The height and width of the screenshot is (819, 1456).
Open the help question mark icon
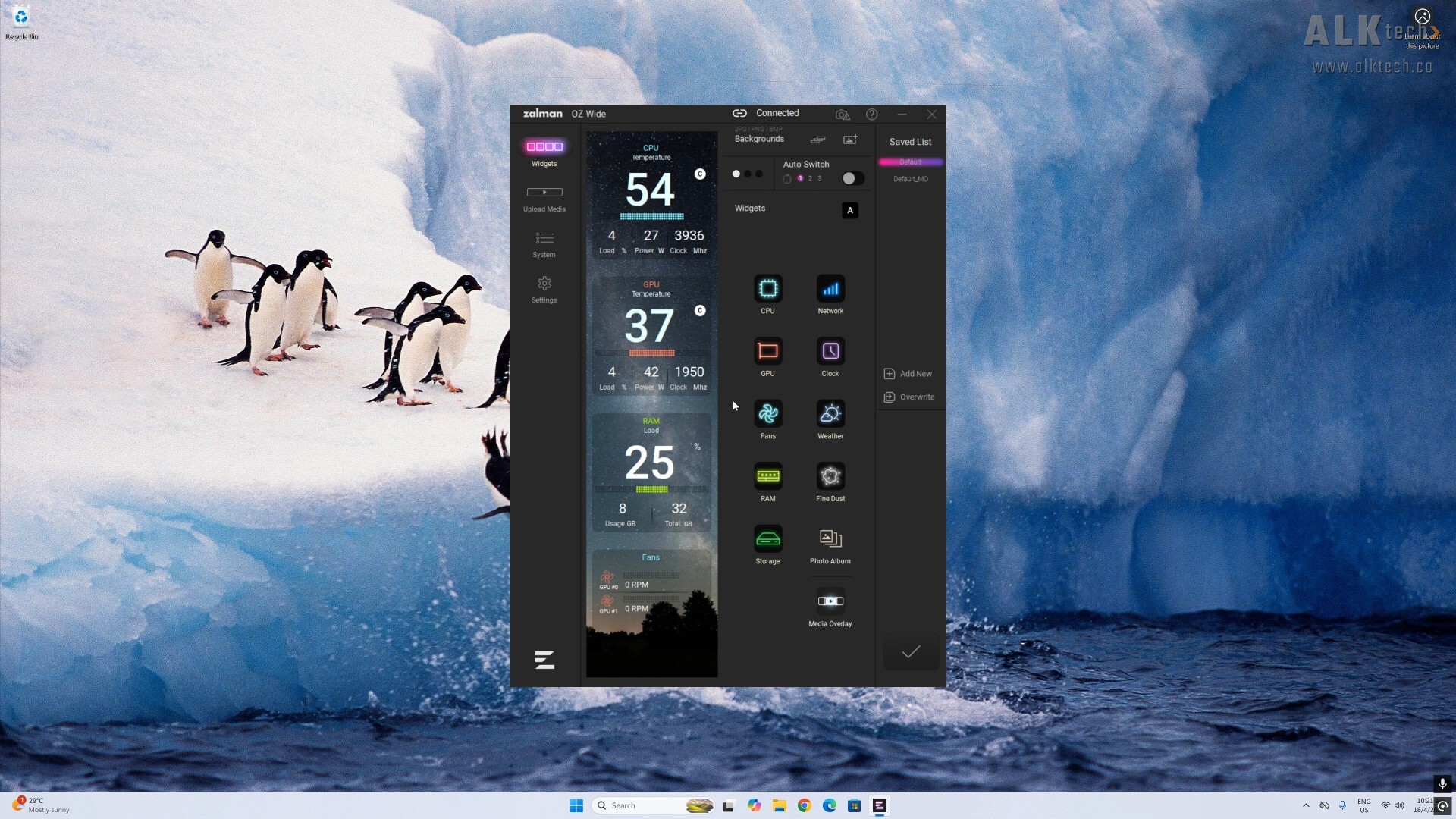[x=872, y=115]
